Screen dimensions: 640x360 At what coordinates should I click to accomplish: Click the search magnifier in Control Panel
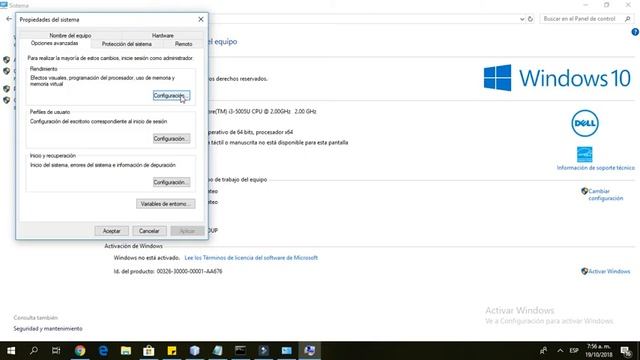(x=628, y=19)
